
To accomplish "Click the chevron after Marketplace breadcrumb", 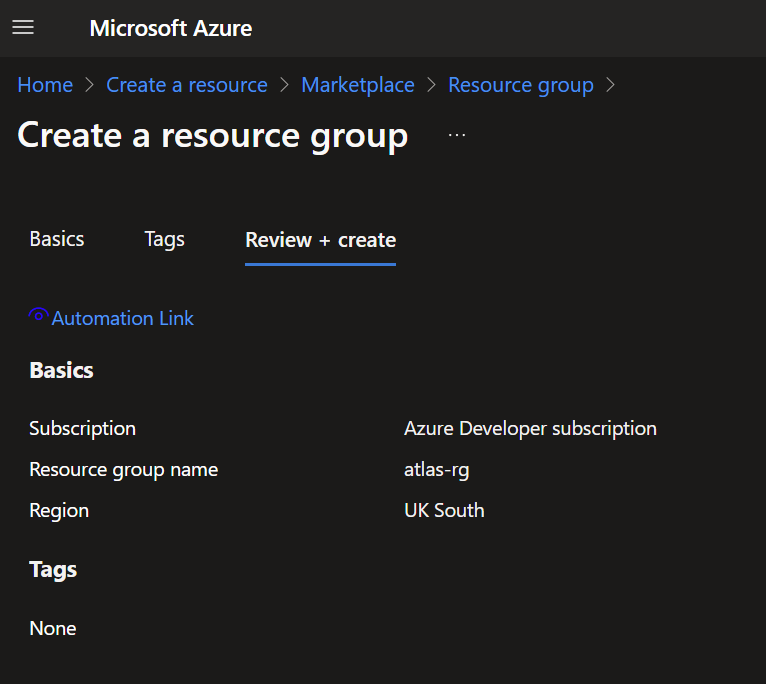I will (x=432, y=86).
